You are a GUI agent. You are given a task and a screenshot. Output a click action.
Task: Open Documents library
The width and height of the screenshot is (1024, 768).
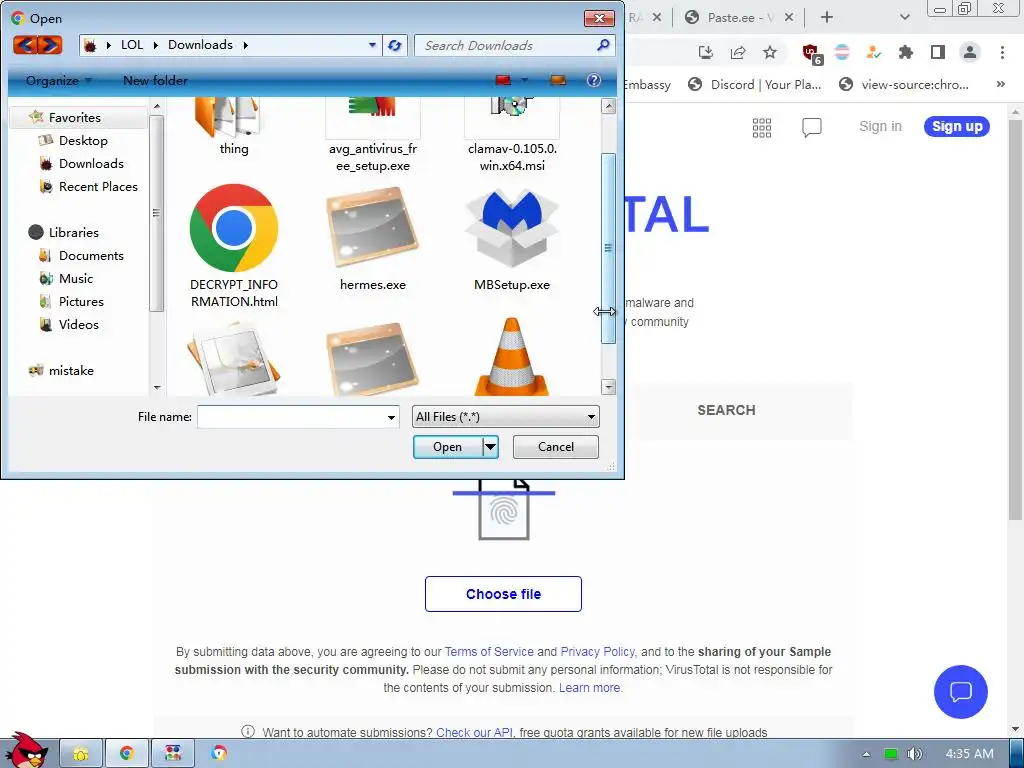click(x=91, y=255)
